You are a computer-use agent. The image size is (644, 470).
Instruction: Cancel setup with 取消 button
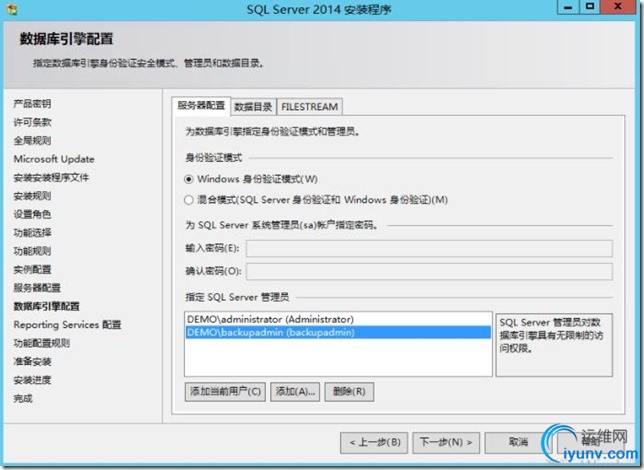(x=518, y=442)
